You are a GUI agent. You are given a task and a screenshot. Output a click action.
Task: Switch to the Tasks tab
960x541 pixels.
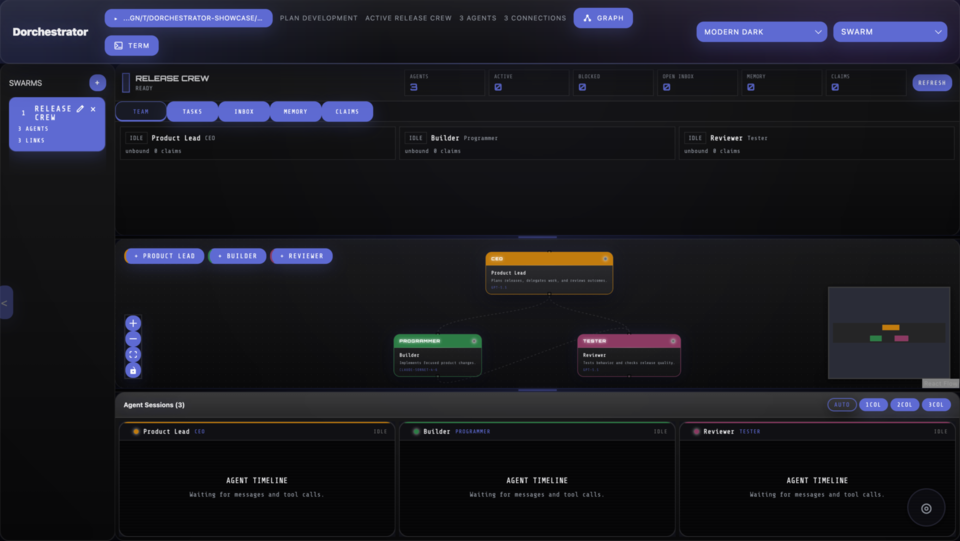pos(192,111)
